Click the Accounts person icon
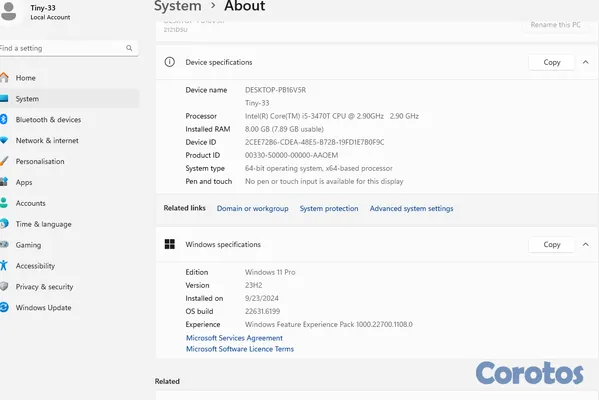599x400 pixels. pos(4,203)
